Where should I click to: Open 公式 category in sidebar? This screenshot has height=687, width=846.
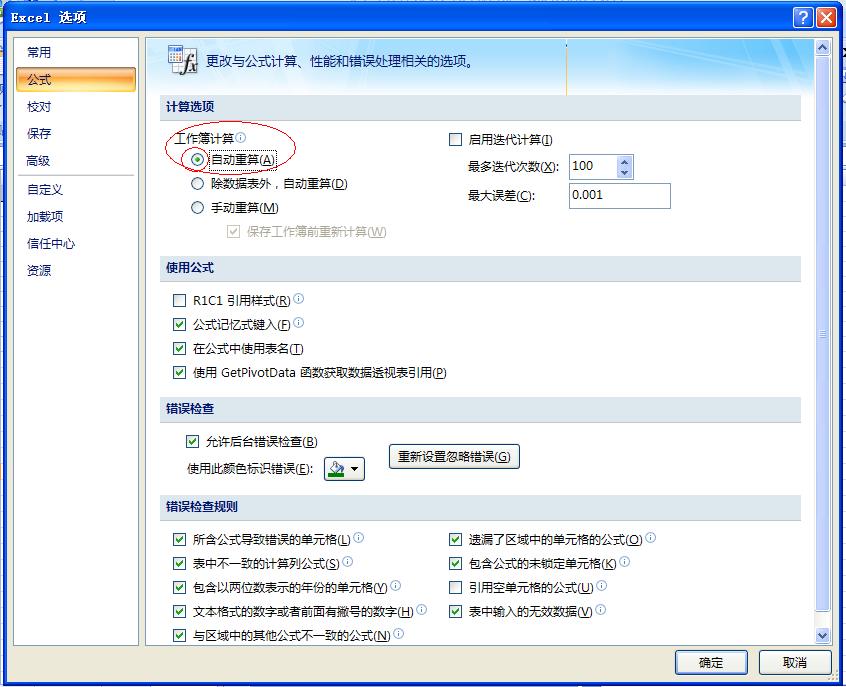[x=76, y=80]
